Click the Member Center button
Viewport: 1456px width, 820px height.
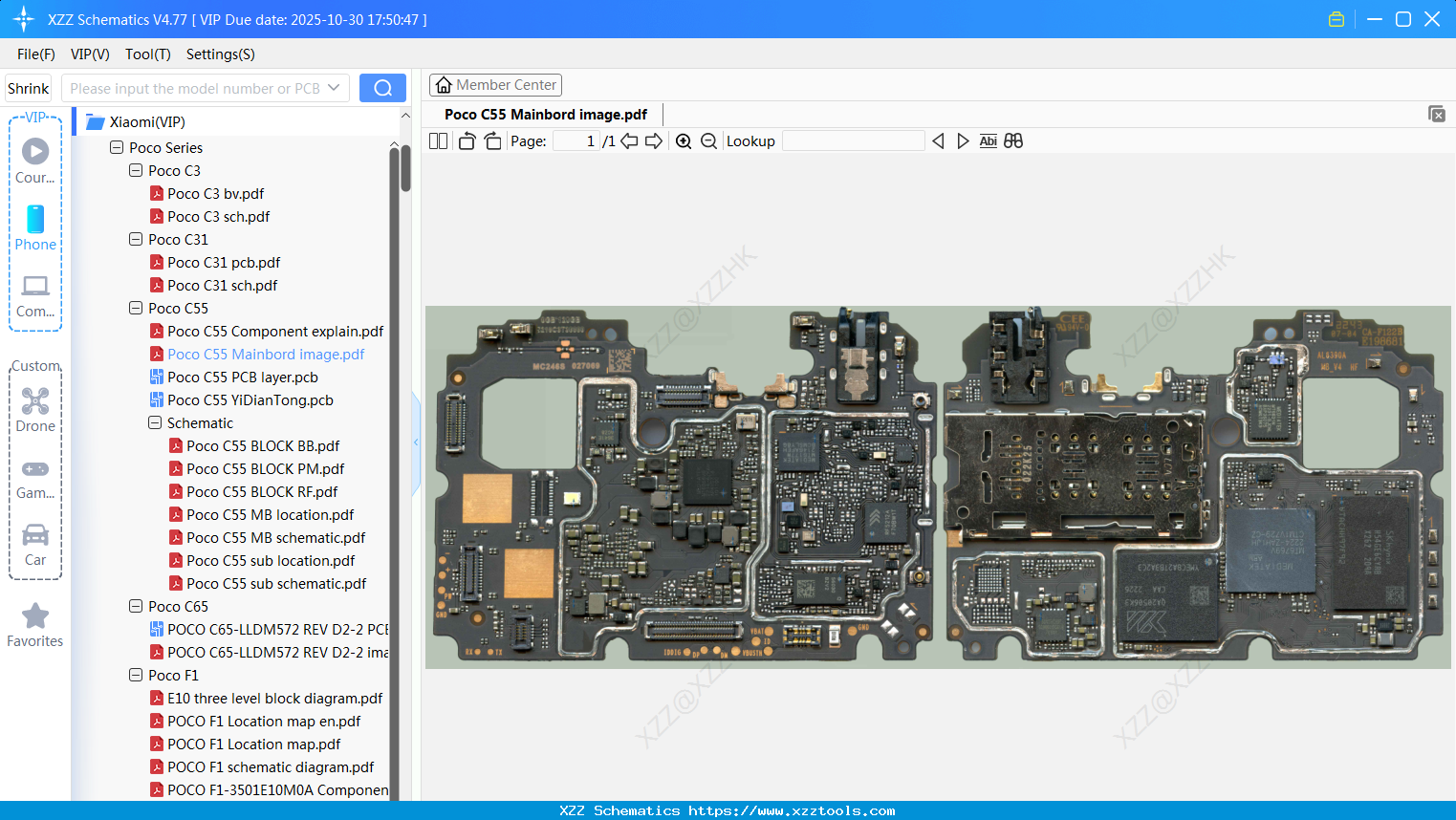[x=495, y=84]
